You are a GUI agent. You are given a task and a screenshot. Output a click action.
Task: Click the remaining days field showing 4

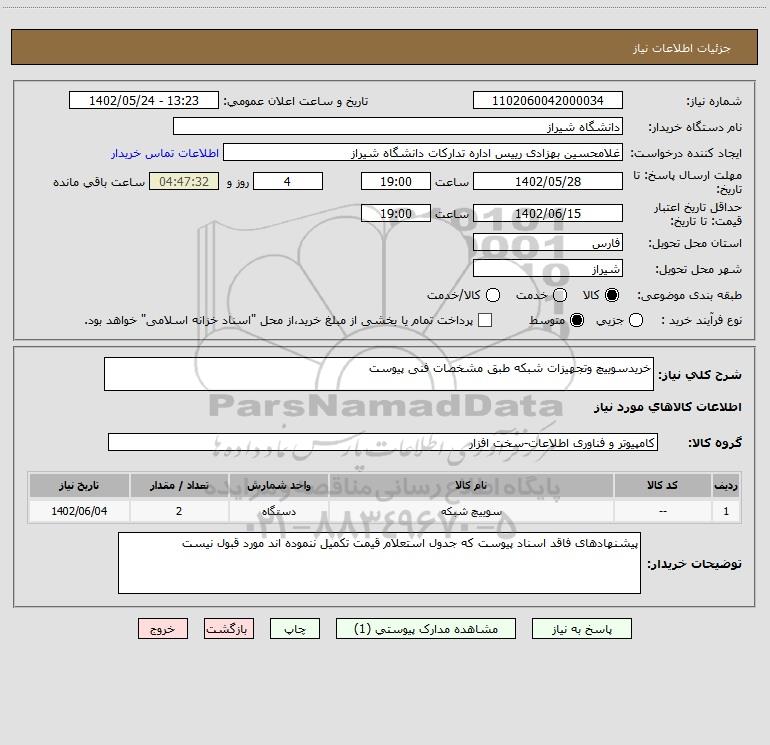click(288, 181)
